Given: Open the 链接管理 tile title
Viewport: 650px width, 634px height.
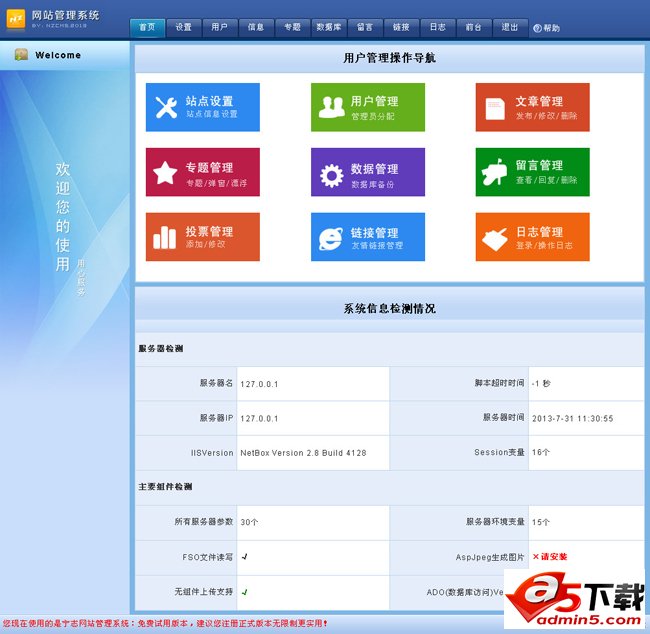Looking at the screenshot, I should pos(374,233).
